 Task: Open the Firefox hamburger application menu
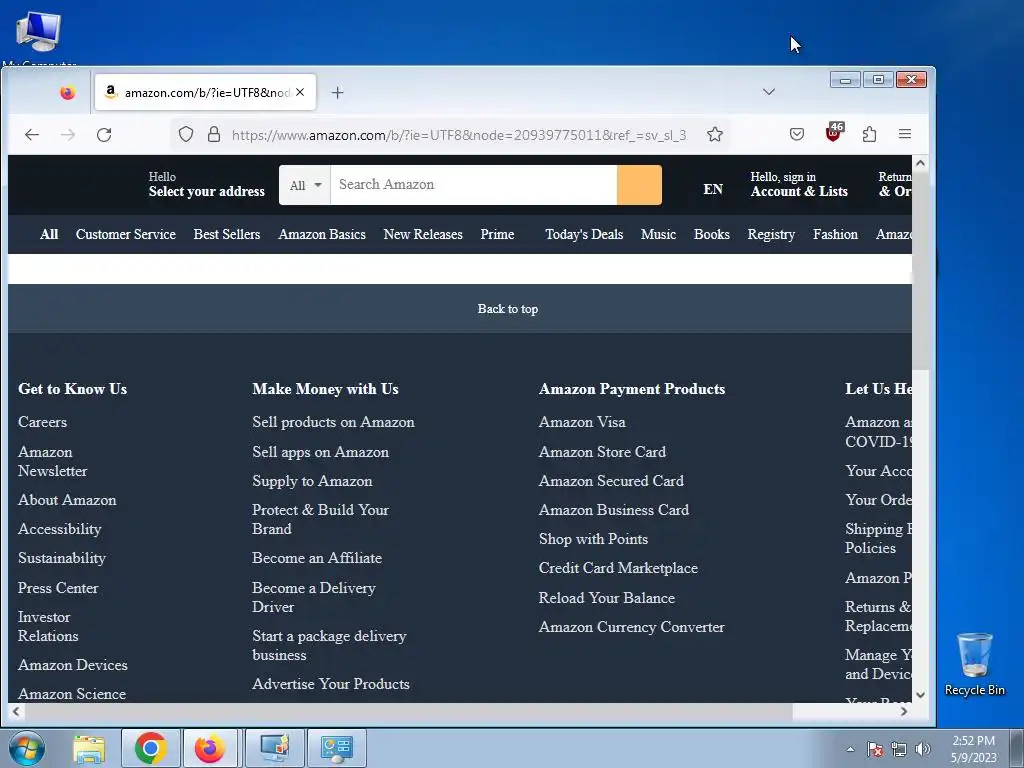click(x=904, y=134)
